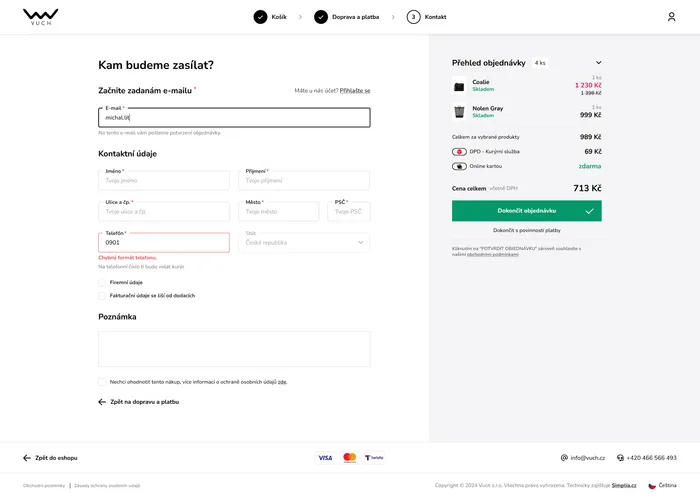This screenshot has width=700, height=498.
Task: Click the Dokončit objednávku button
Action: coord(527,211)
